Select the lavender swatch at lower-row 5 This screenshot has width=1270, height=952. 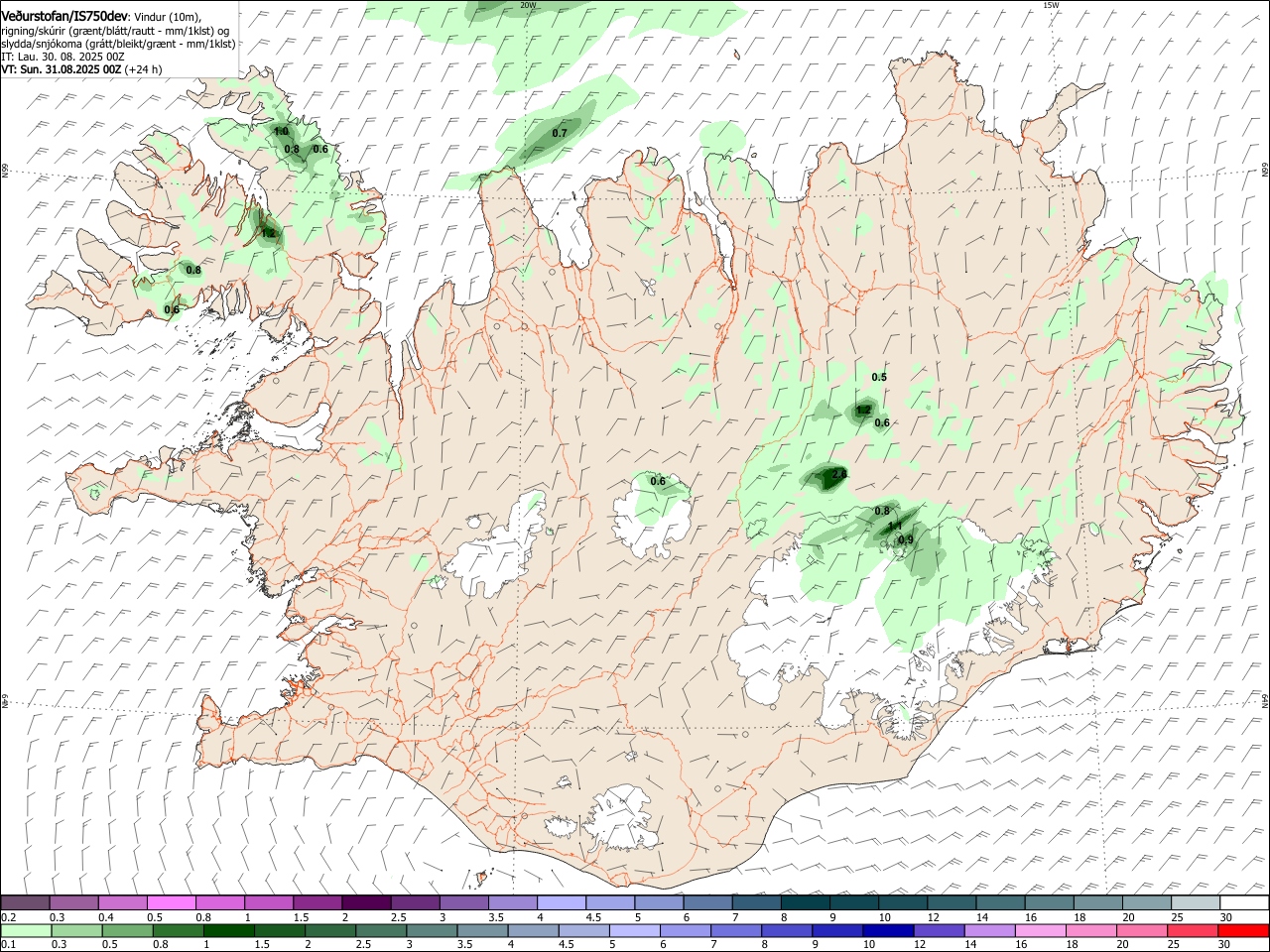coord(635,930)
